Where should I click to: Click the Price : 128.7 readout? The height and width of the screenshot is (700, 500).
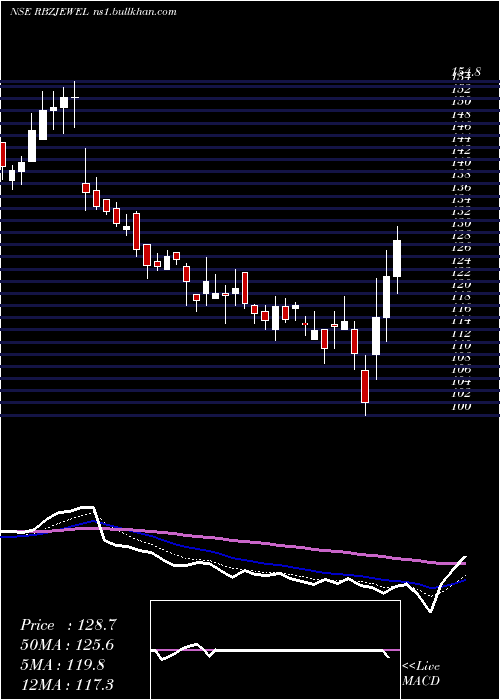tap(68, 625)
